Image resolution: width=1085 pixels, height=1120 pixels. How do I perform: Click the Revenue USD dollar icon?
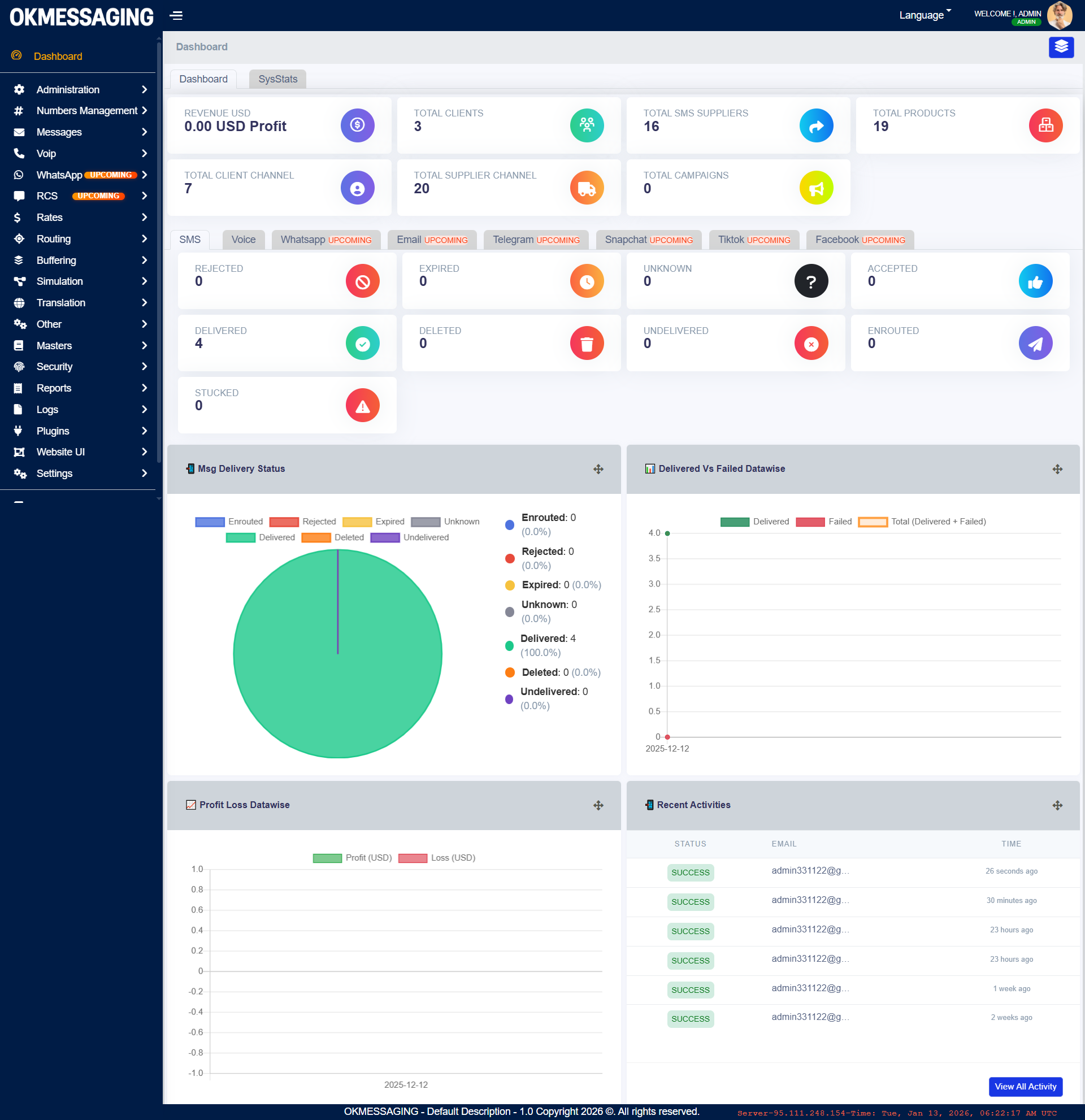[357, 125]
